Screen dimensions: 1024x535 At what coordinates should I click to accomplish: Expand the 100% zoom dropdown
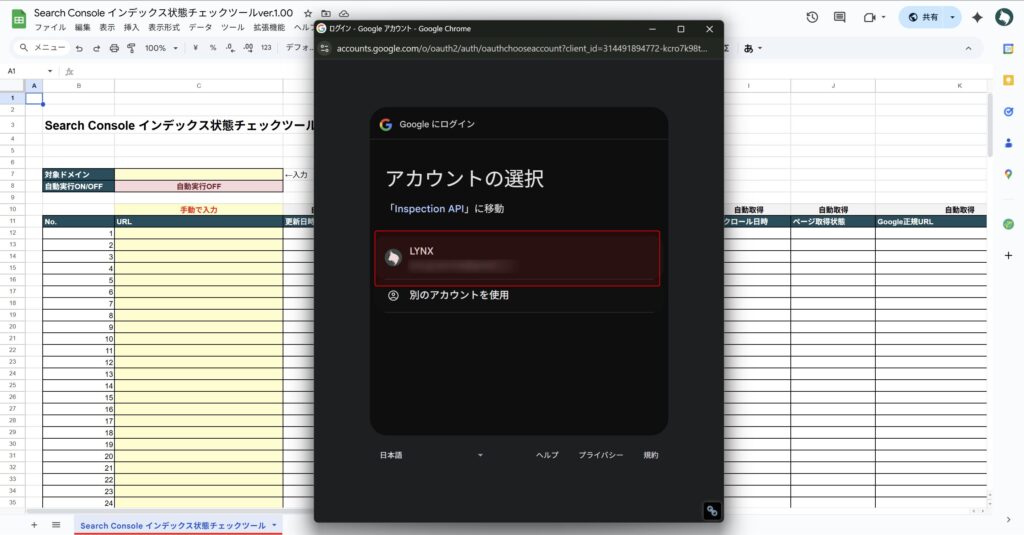(162, 48)
